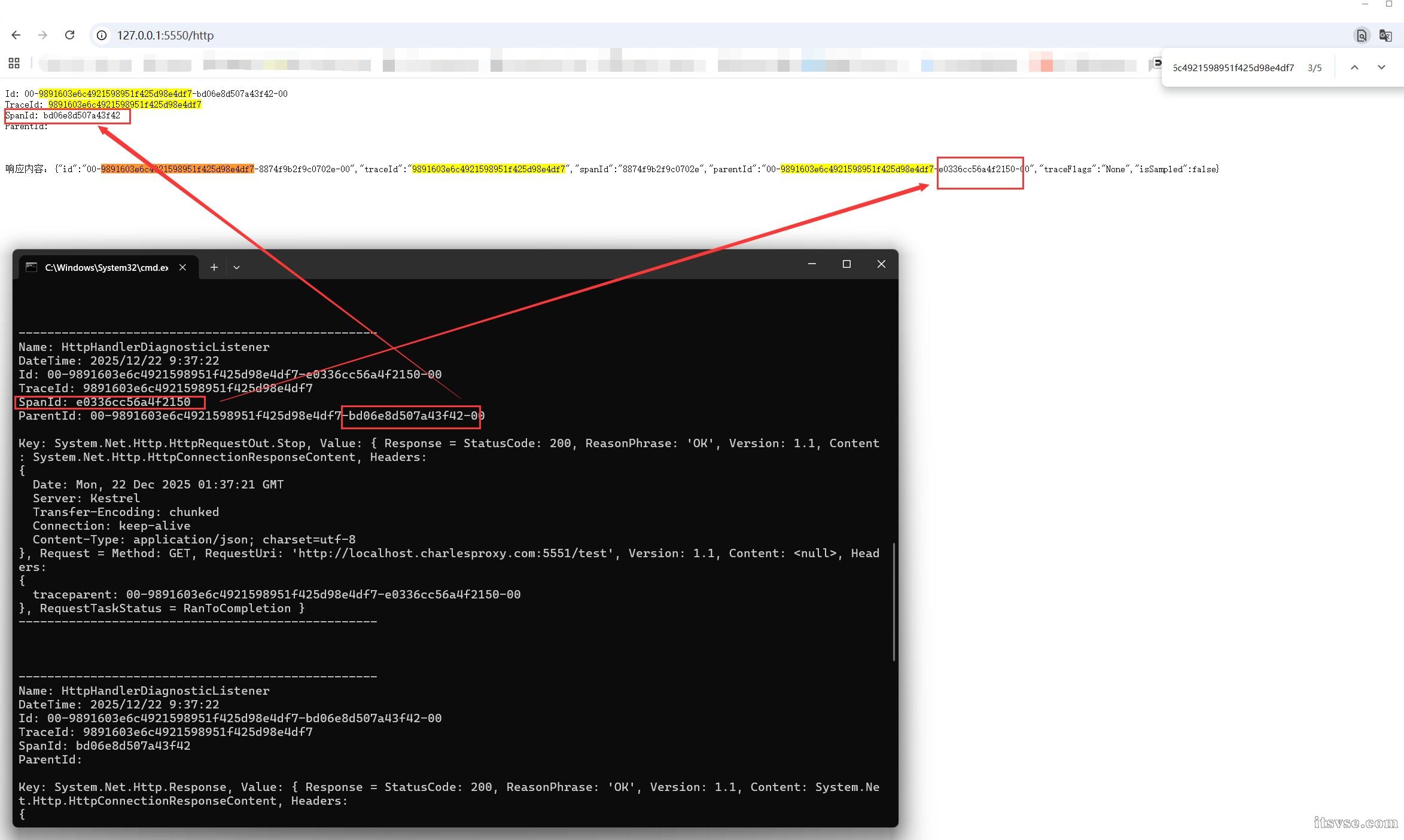Image resolution: width=1404 pixels, height=840 pixels.
Task: Click the cmd.exe icon in terminal tab
Action: click(32, 267)
